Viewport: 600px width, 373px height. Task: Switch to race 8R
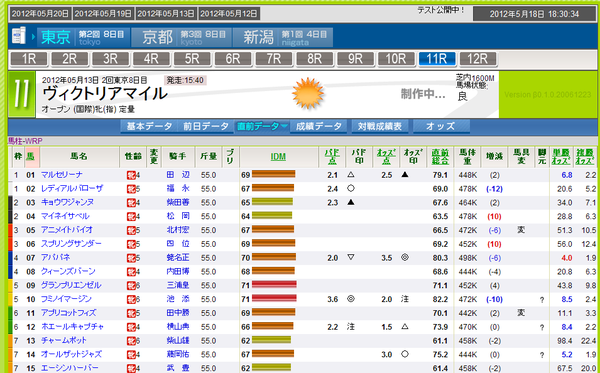(x=315, y=59)
